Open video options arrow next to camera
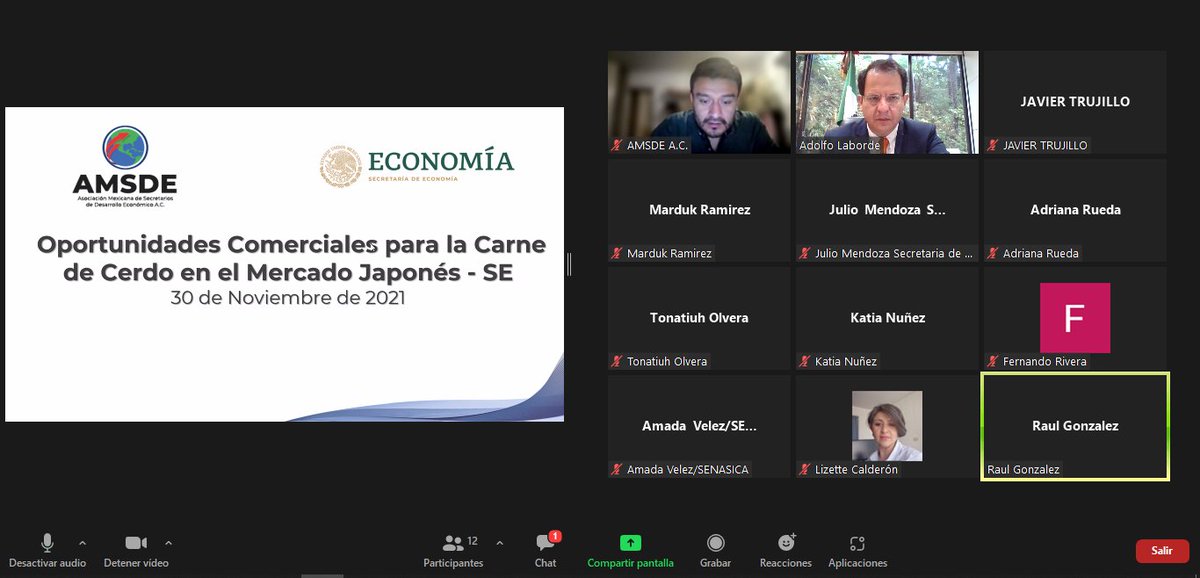 point(168,543)
